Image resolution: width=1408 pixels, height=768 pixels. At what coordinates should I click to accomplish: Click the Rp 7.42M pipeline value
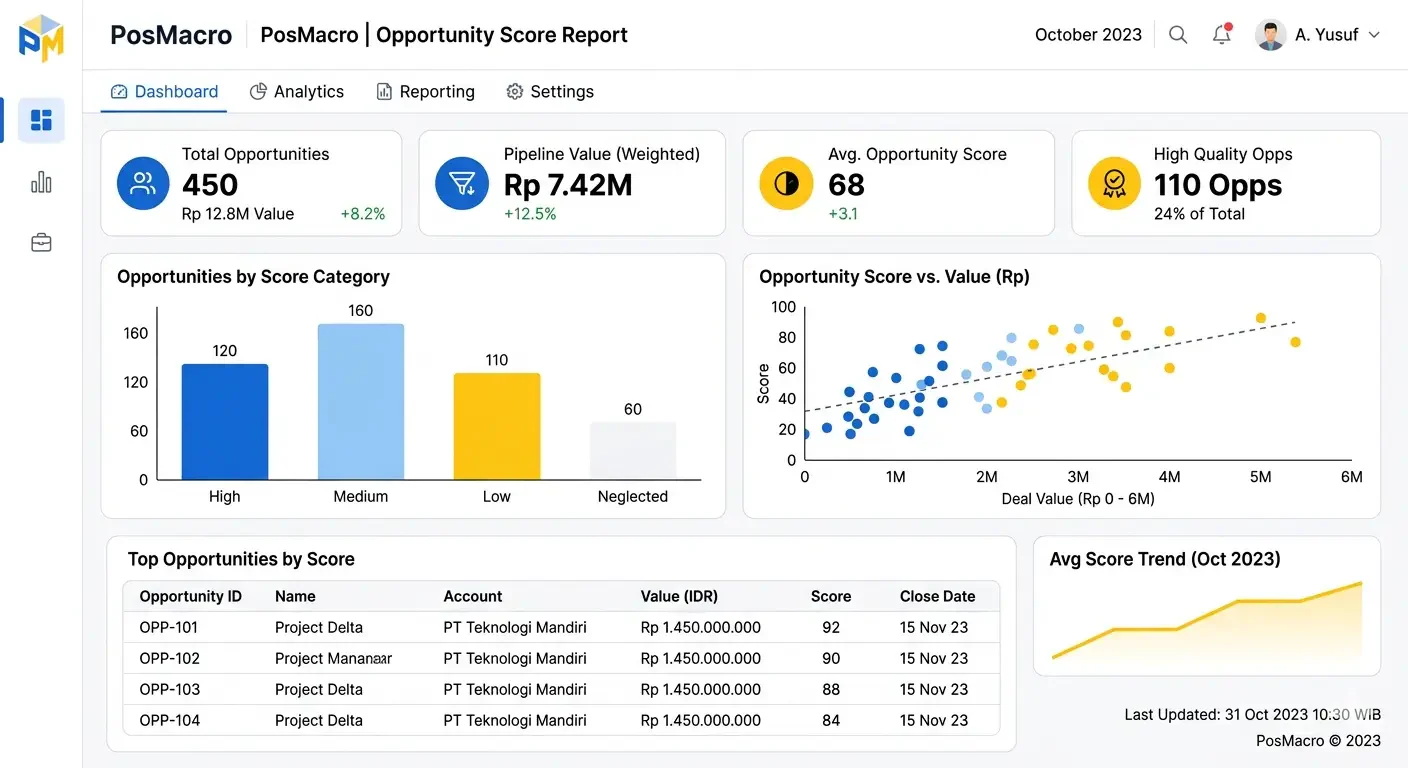click(568, 185)
